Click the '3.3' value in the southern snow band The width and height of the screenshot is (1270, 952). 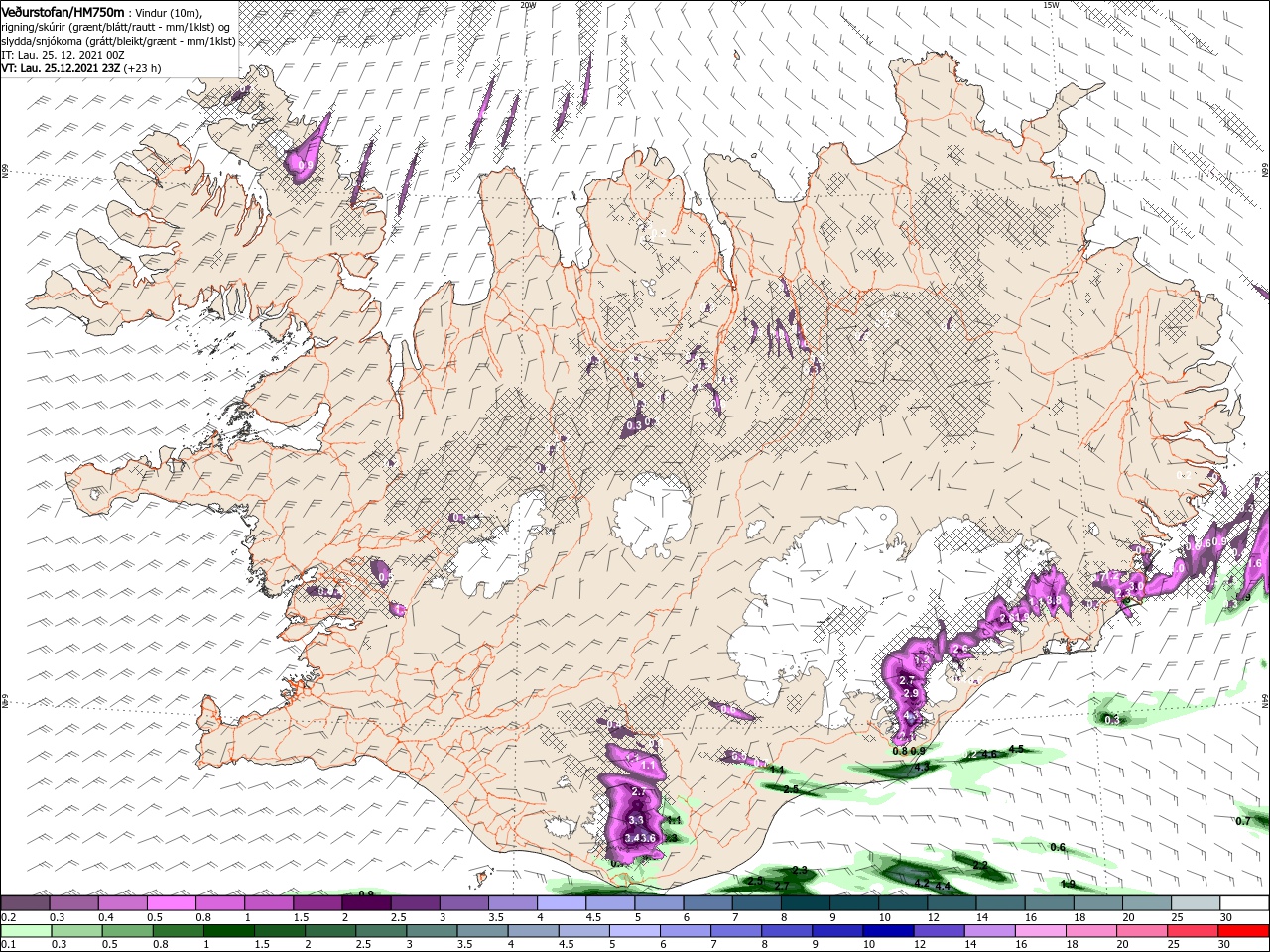coord(636,820)
